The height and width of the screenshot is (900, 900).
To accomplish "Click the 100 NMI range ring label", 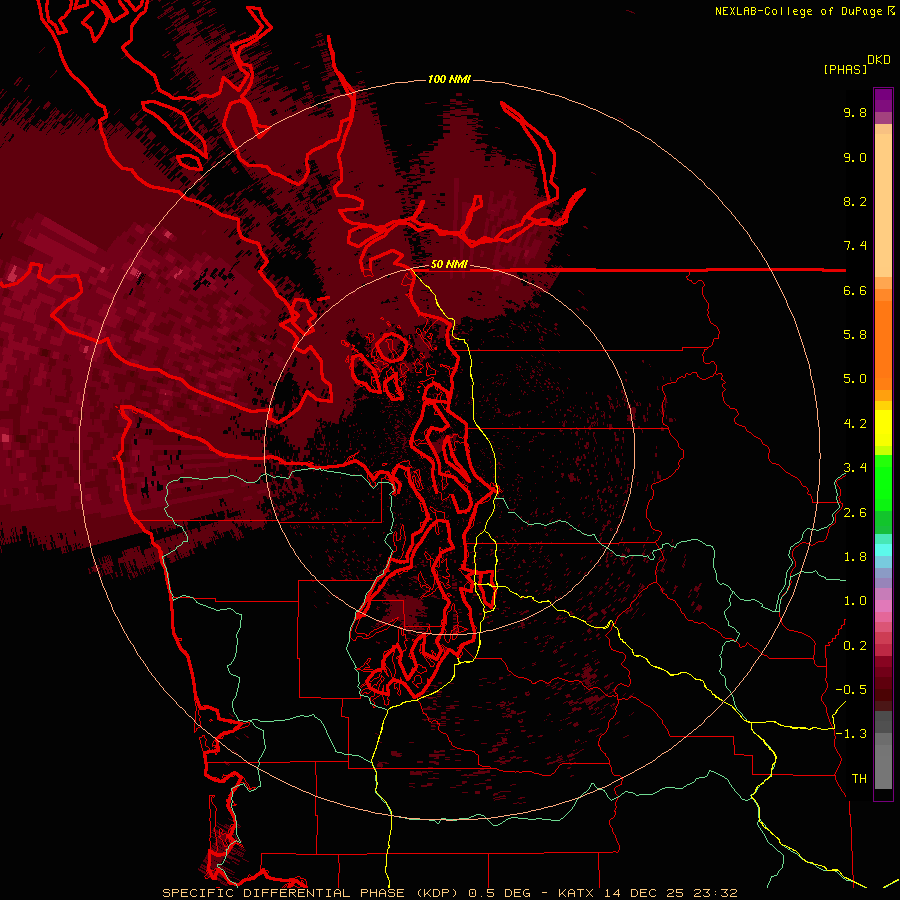I will [x=449, y=79].
